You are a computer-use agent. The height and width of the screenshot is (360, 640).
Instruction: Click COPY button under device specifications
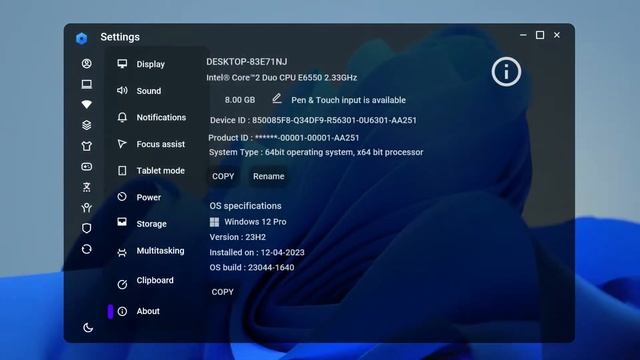pyautogui.click(x=223, y=176)
